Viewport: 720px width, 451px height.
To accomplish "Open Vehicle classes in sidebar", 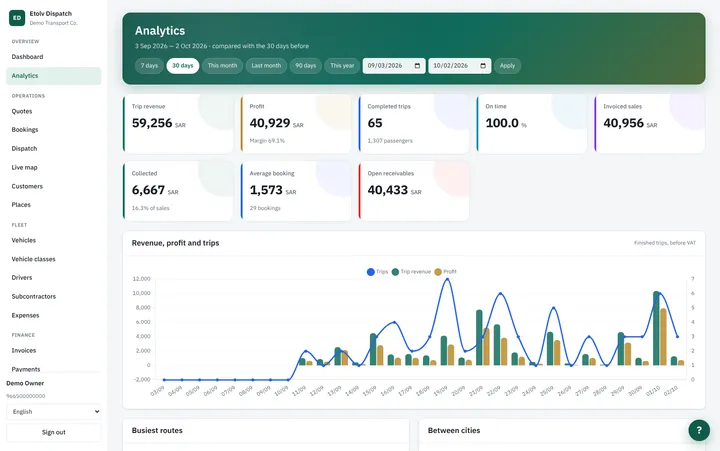I will 54,259.
